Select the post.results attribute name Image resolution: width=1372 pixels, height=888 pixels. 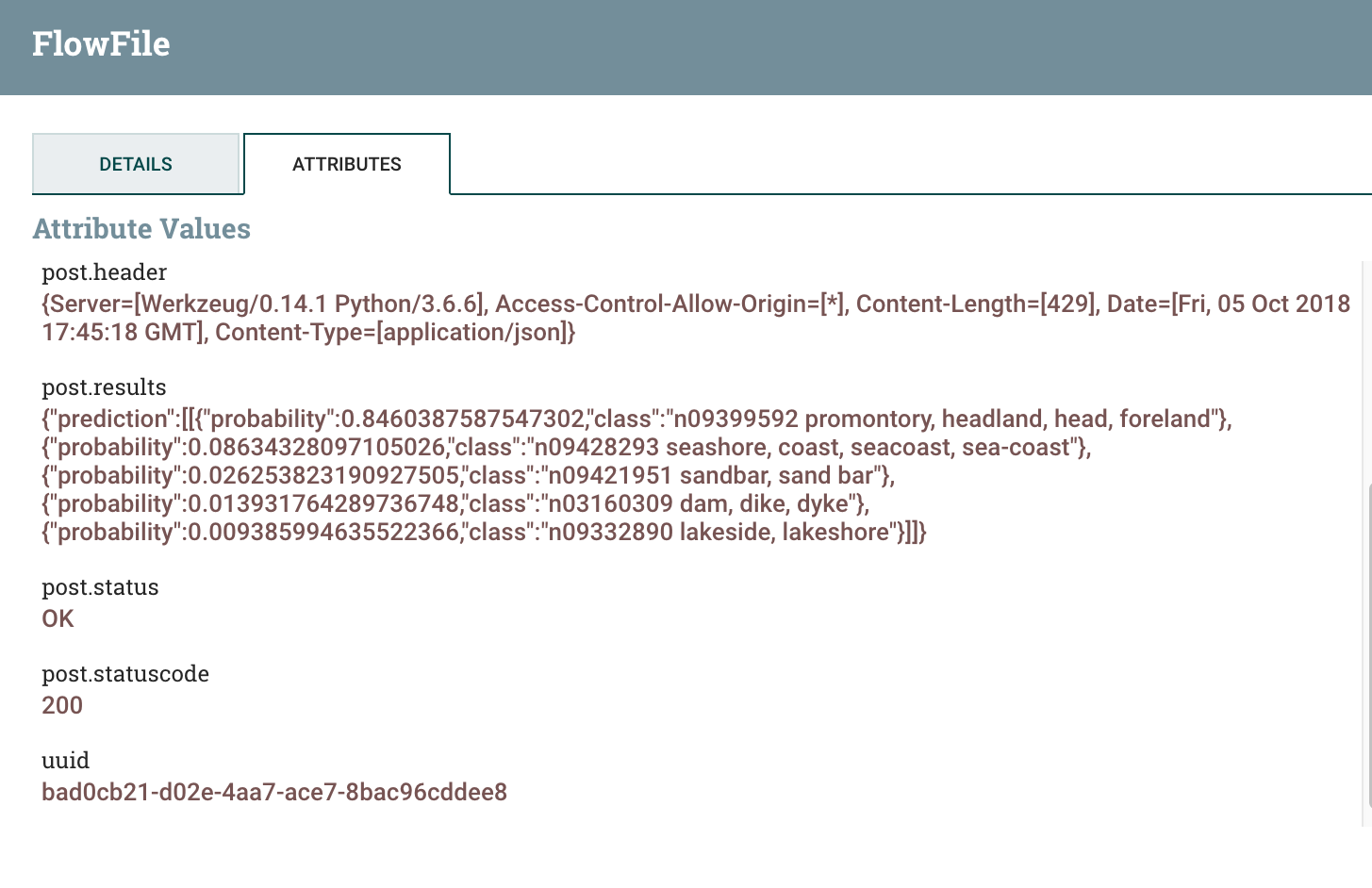coord(104,386)
